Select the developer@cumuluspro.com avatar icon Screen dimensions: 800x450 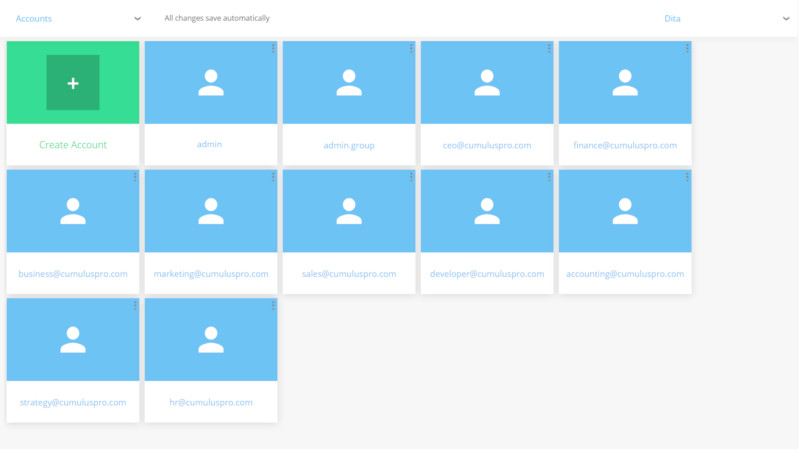pos(487,211)
